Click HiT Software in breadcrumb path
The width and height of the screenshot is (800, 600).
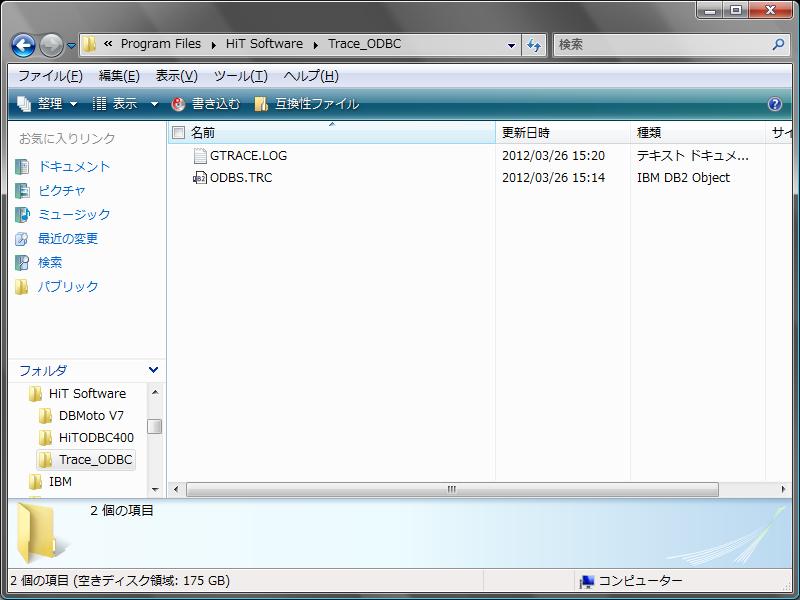click(x=264, y=44)
